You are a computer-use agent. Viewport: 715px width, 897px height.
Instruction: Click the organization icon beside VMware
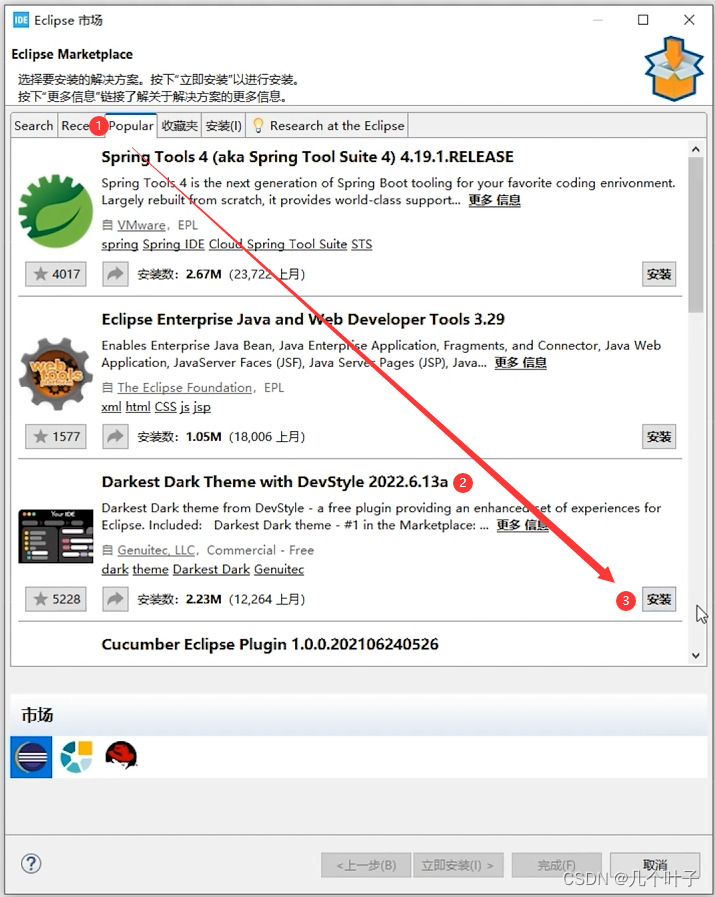107,225
